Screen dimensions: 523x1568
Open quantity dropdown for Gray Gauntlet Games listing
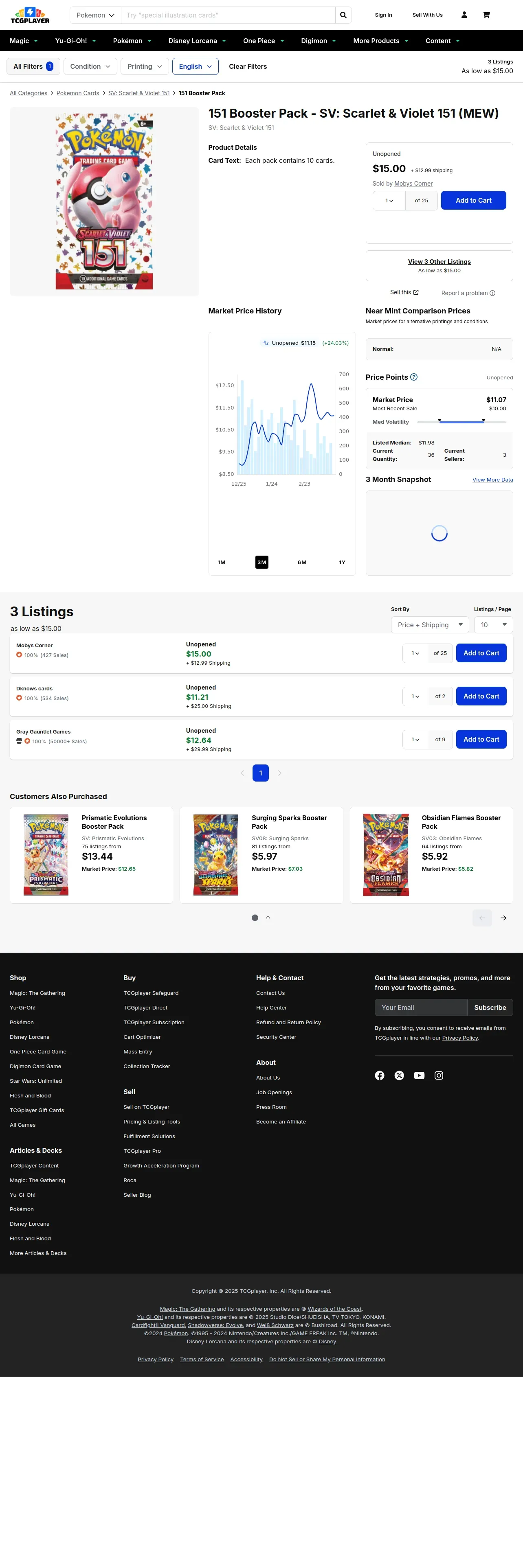point(415,740)
